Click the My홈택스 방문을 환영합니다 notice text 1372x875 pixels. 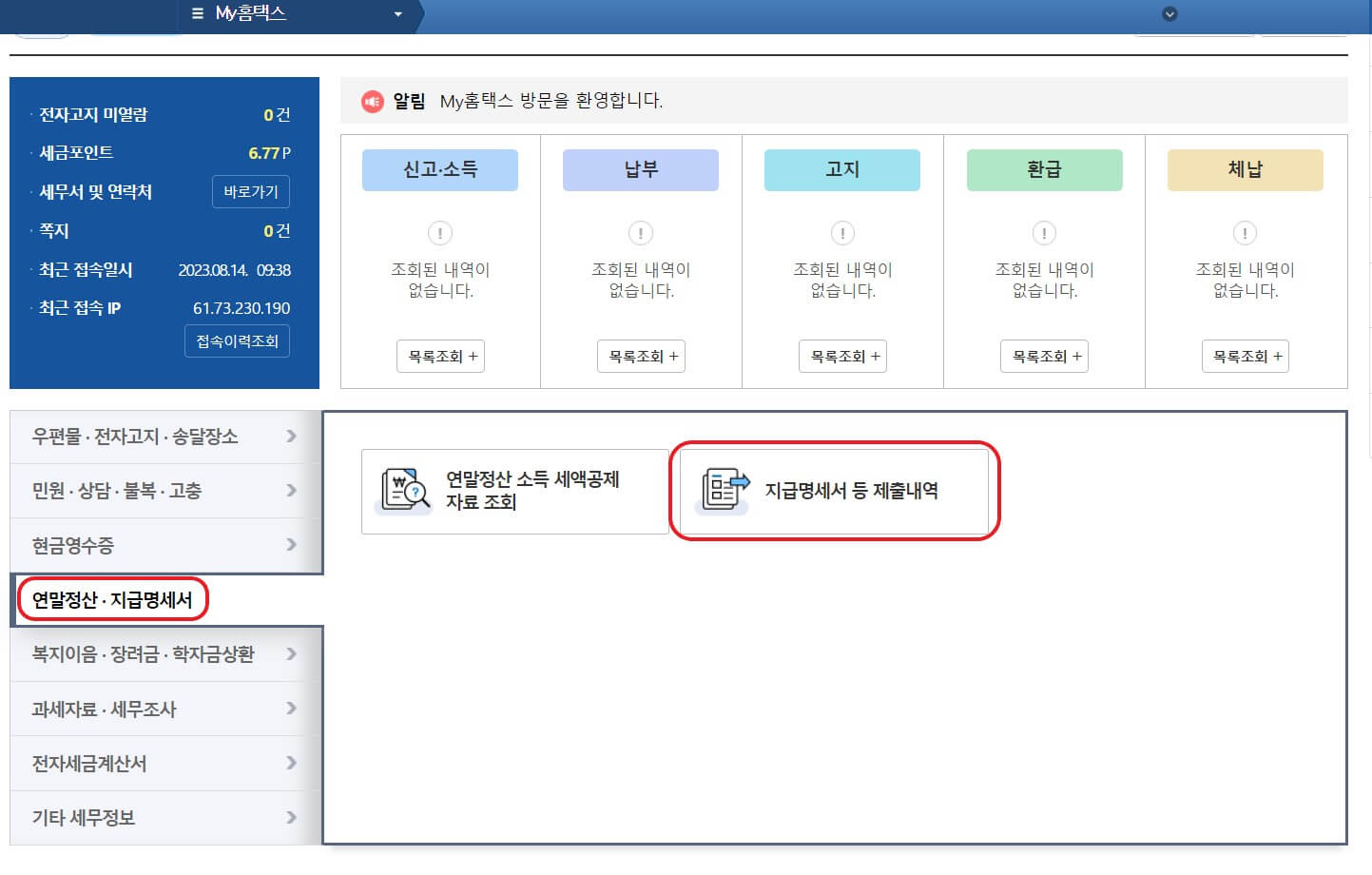551,101
